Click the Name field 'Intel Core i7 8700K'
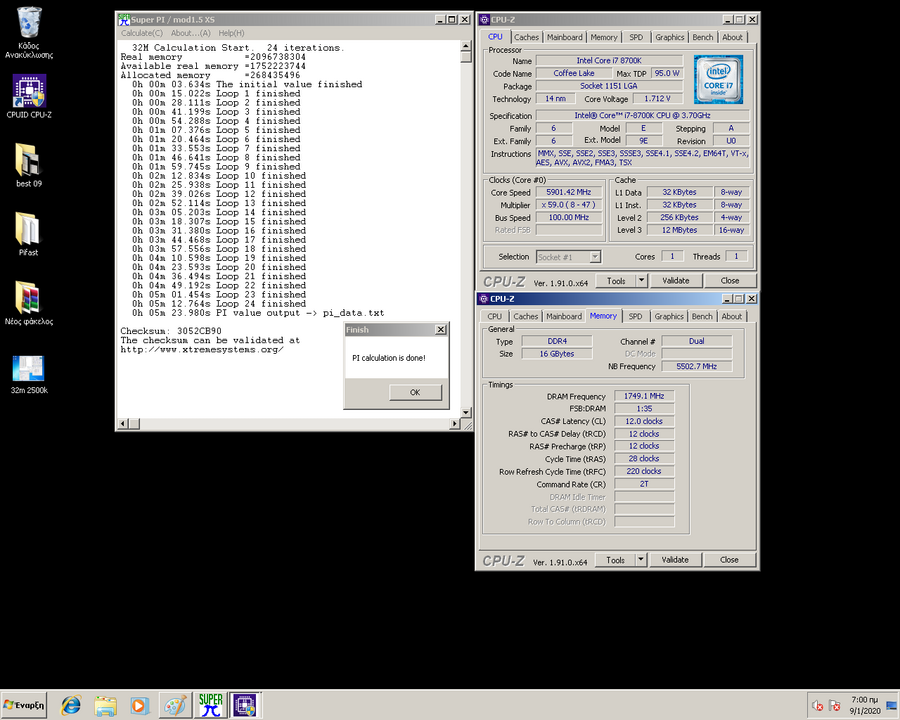Viewport: 900px width, 720px height. (609, 61)
